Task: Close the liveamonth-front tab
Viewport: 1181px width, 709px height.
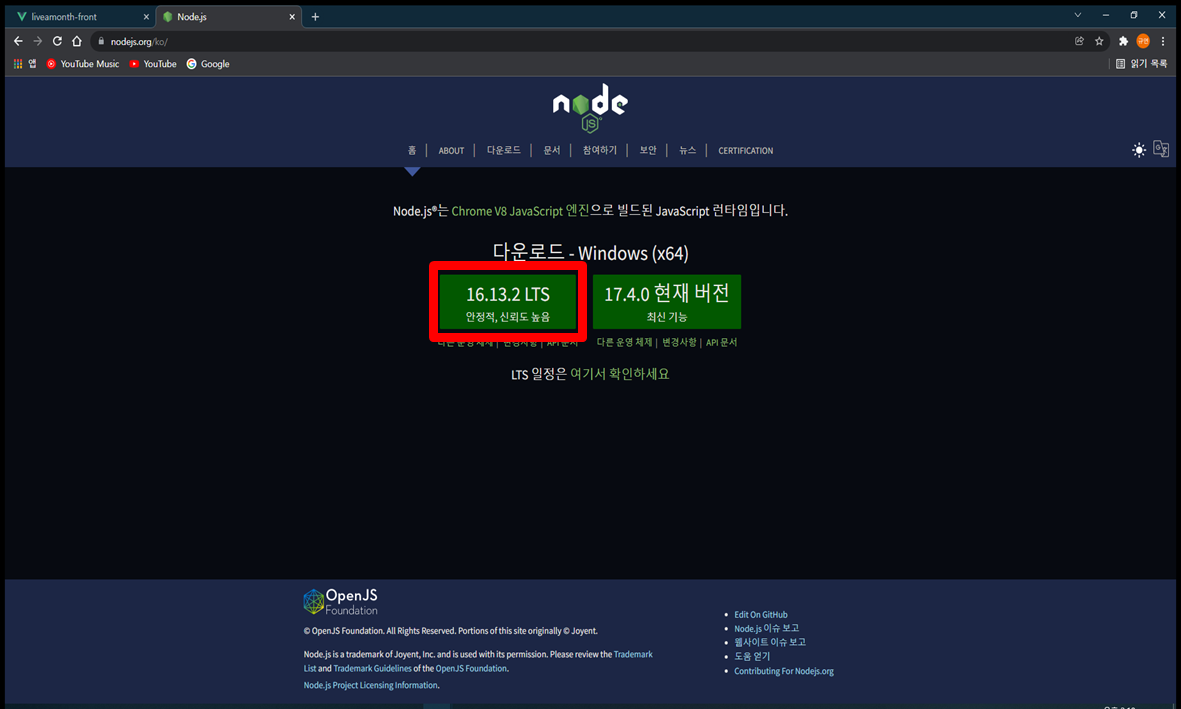Action: (146, 17)
